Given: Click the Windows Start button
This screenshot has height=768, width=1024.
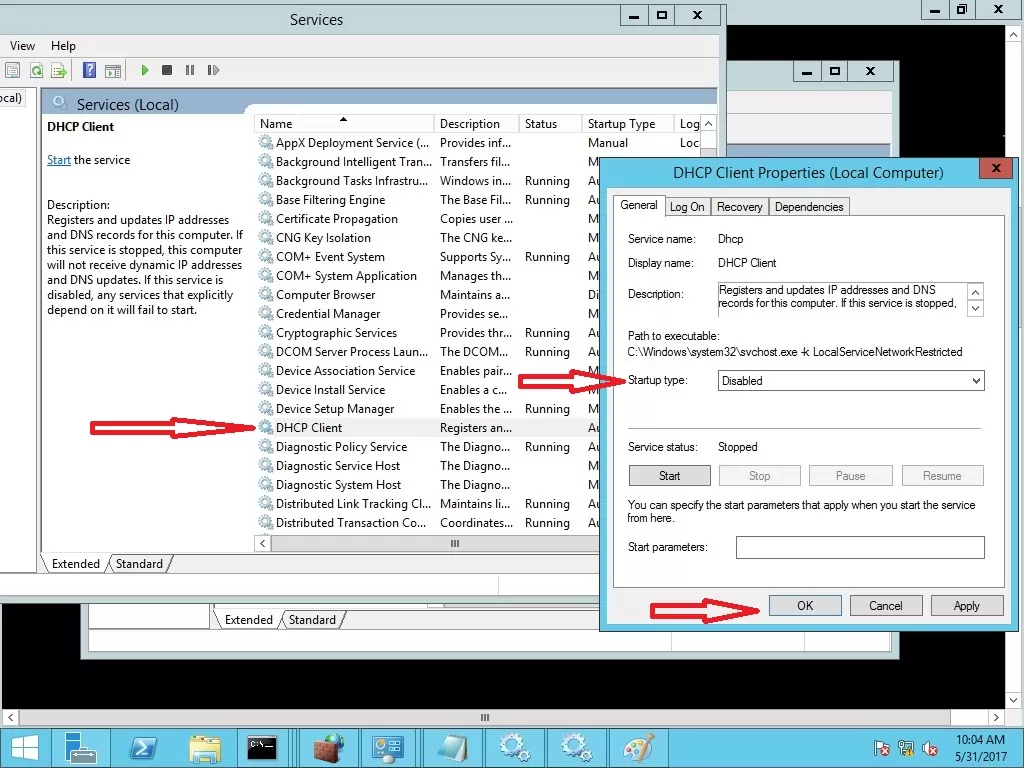Looking at the screenshot, I should pyautogui.click(x=25, y=748).
